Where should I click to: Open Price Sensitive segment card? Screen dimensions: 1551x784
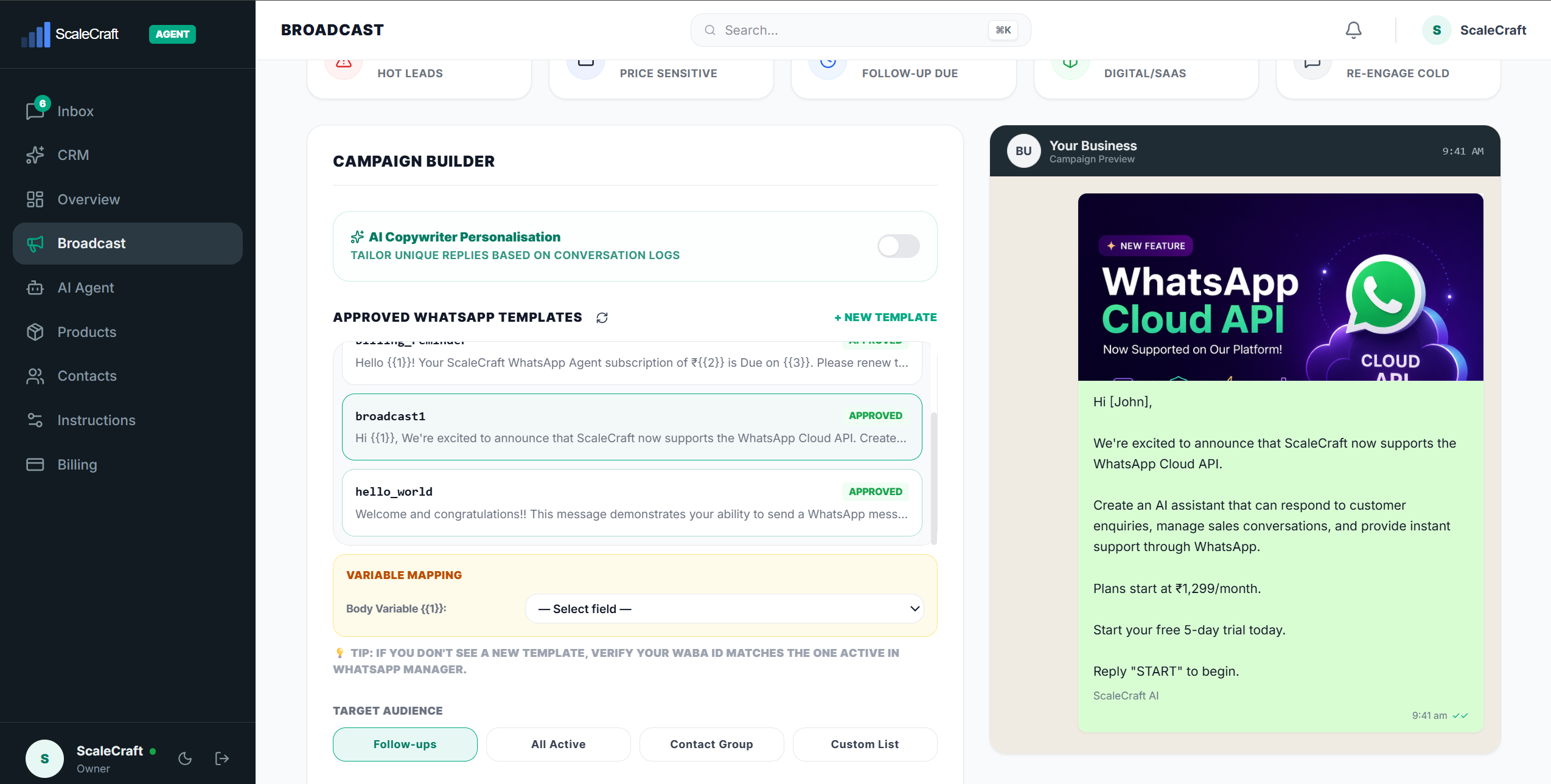tap(661, 78)
